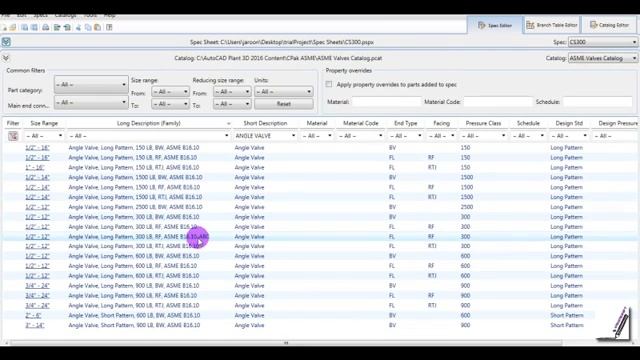Image resolution: width=640 pixels, height=360 pixels.
Task: Open the Long Description filter dropdown
Action: pyautogui.click(x=149, y=136)
